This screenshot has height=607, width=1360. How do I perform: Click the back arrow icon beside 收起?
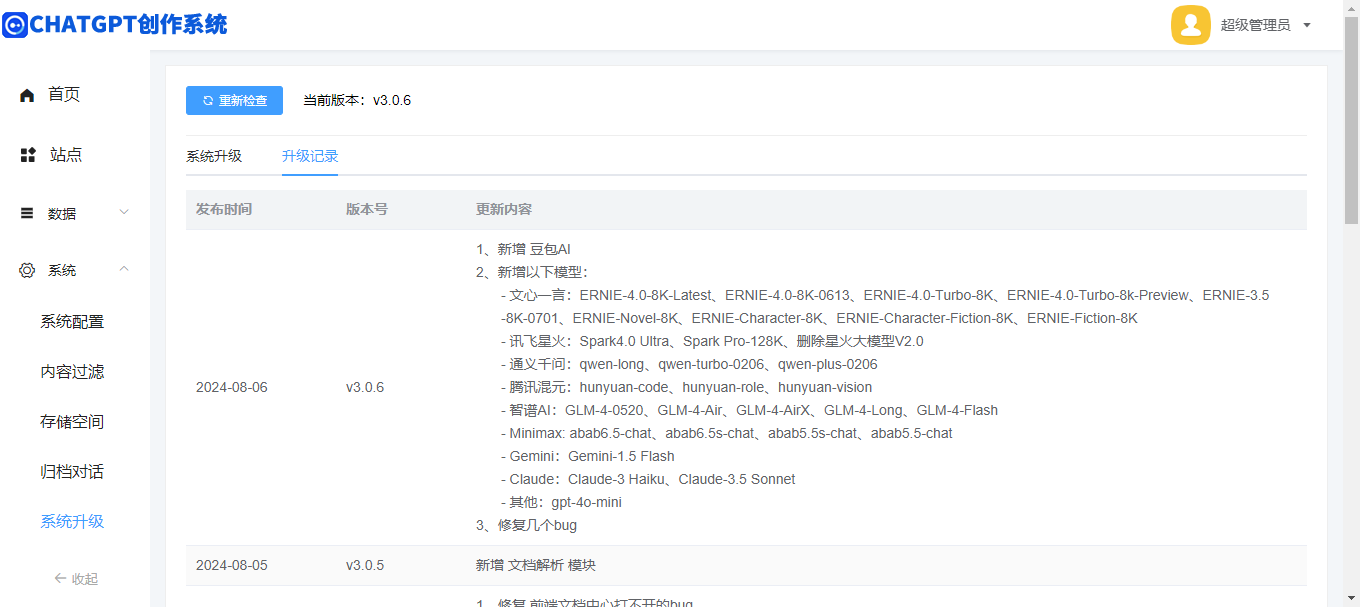click(x=59, y=578)
